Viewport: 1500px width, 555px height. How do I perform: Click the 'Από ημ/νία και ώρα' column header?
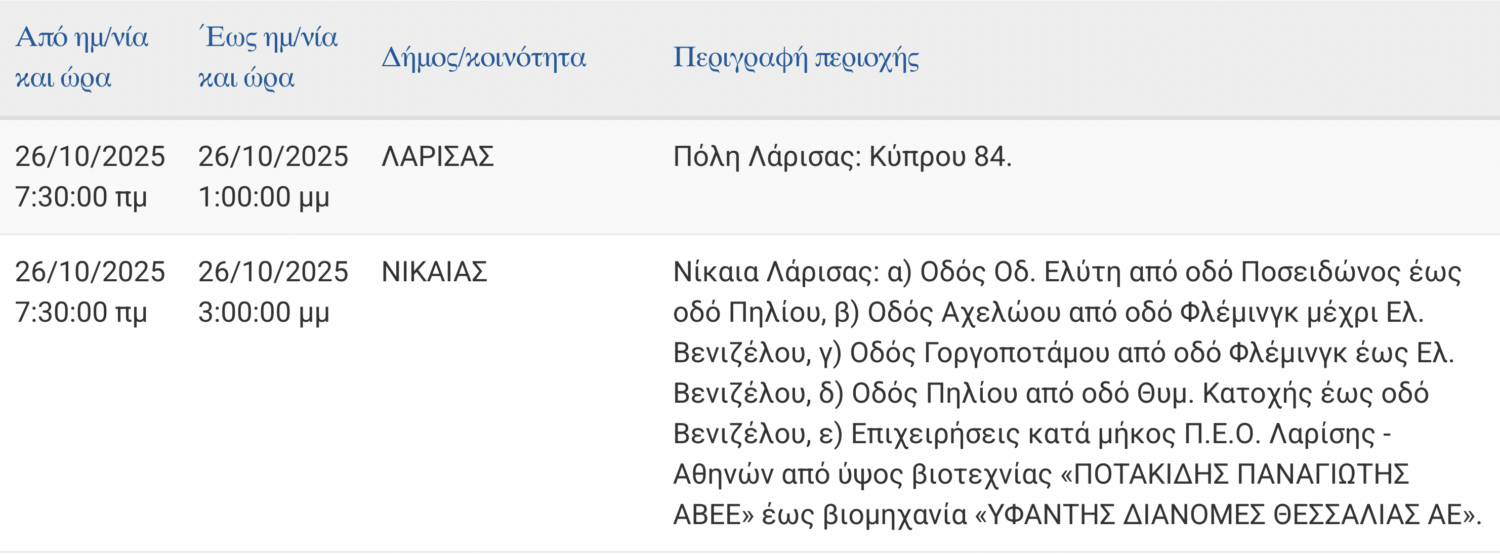(81, 58)
